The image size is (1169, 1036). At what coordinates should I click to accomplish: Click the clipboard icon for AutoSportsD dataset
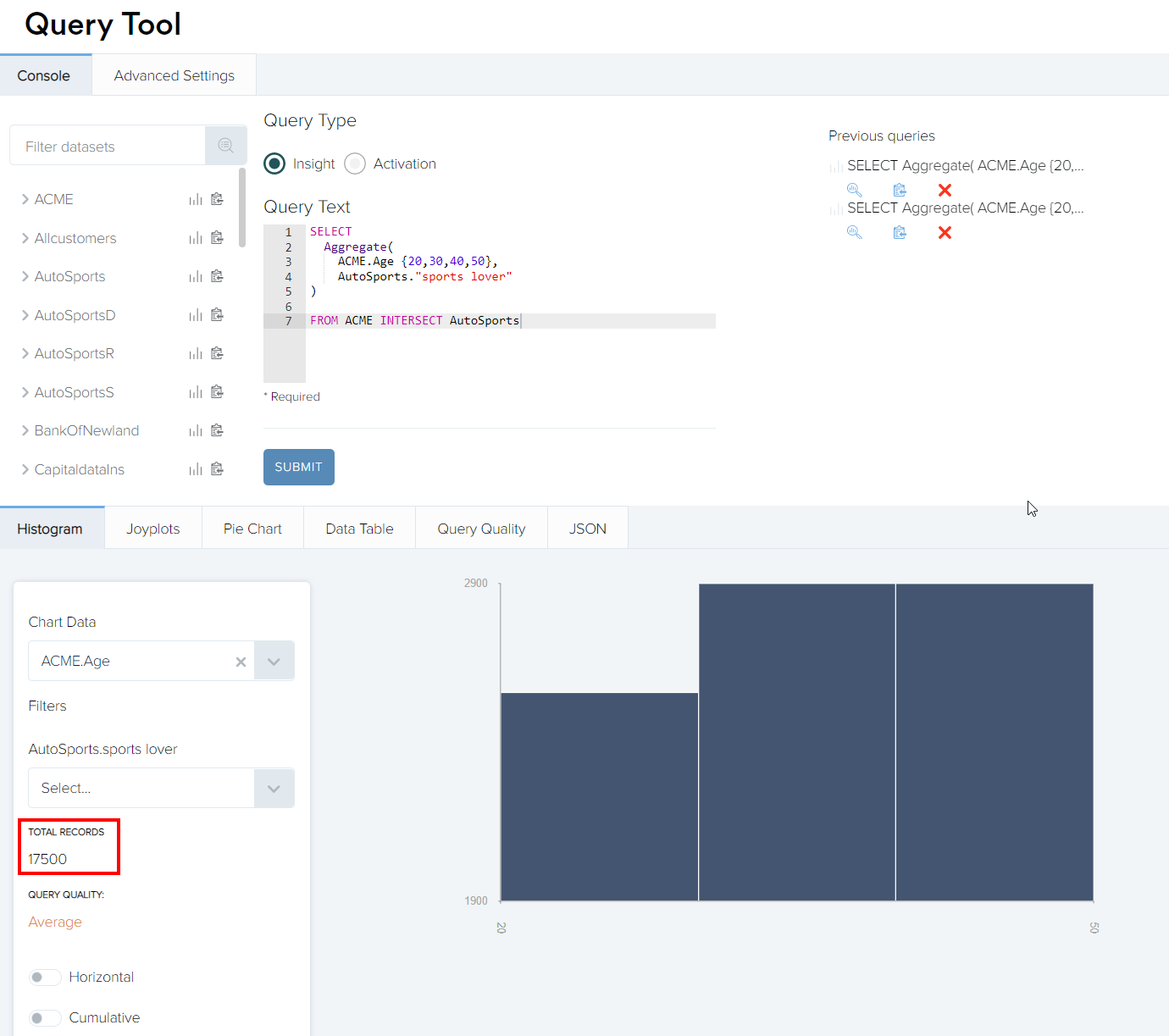(217, 315)
